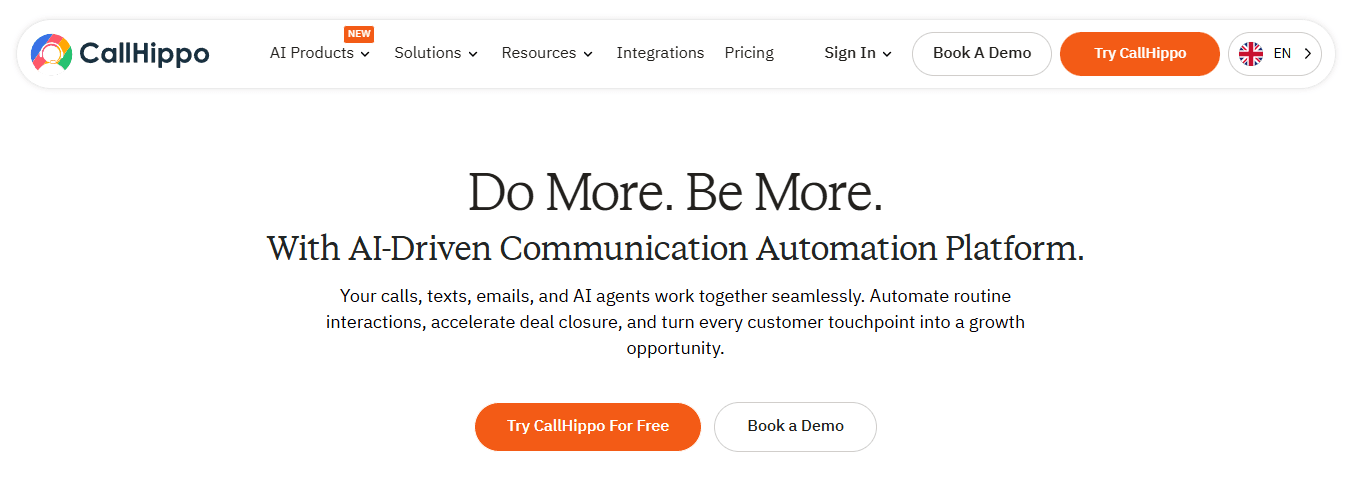Open the AI Products menu
1345x494 pixels.
tap(312, 53)
